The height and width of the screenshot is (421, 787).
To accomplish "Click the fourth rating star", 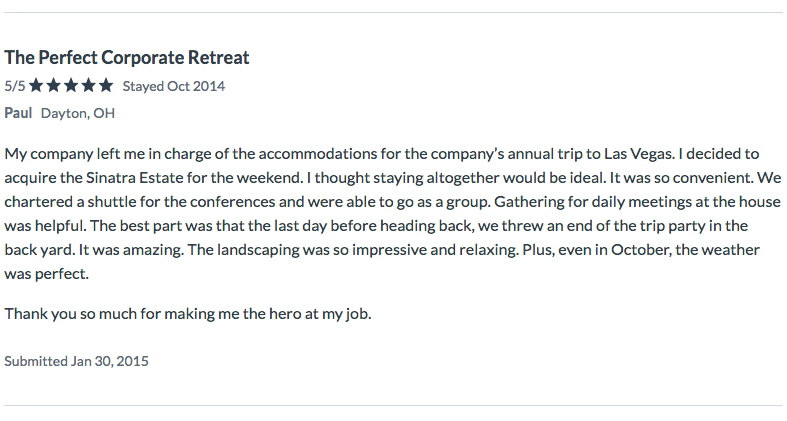I will (x=88, y=86).
